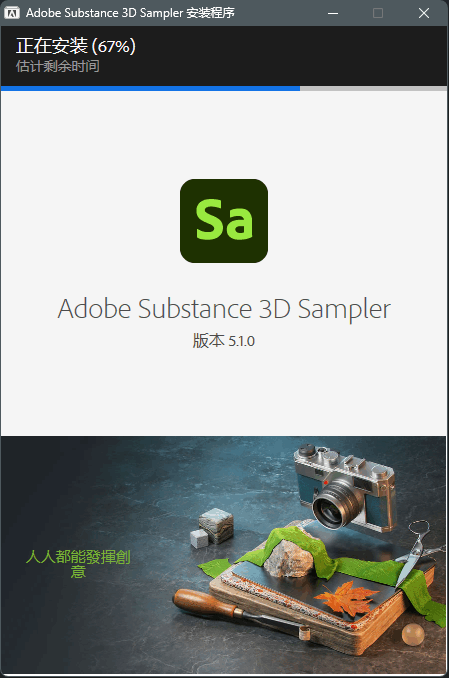Click the green Sa application logo
Viewport: 449px width, 678px height.
coord(224,221)
